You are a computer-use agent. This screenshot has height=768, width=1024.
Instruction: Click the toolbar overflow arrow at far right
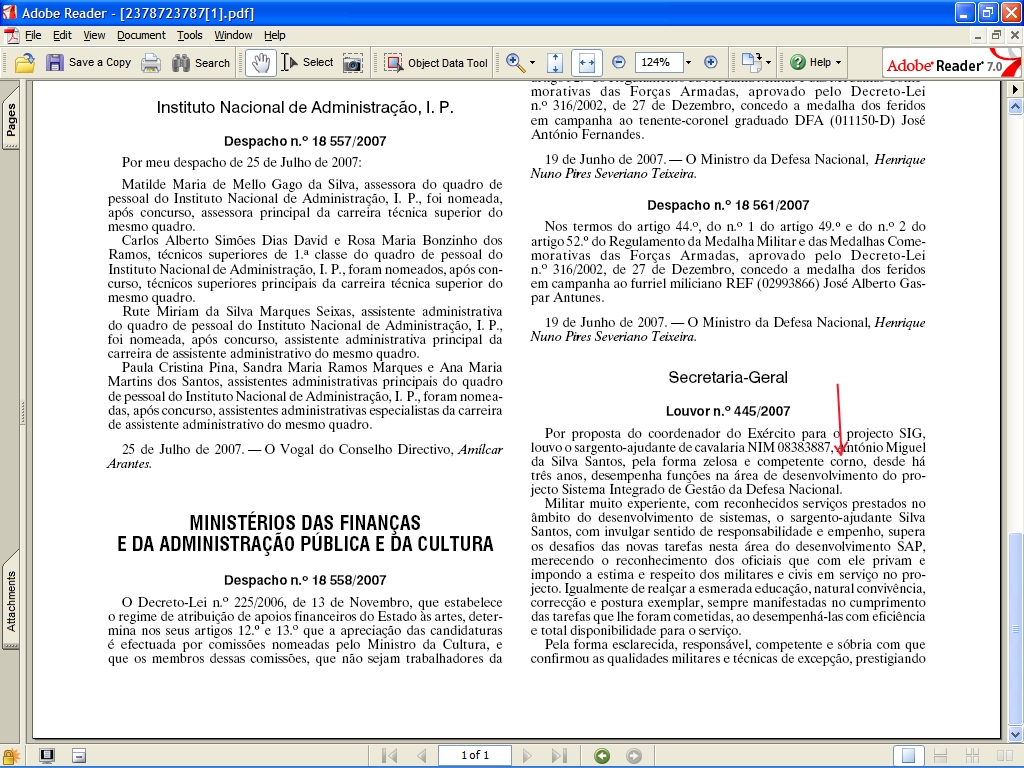tap(1015, 89)
